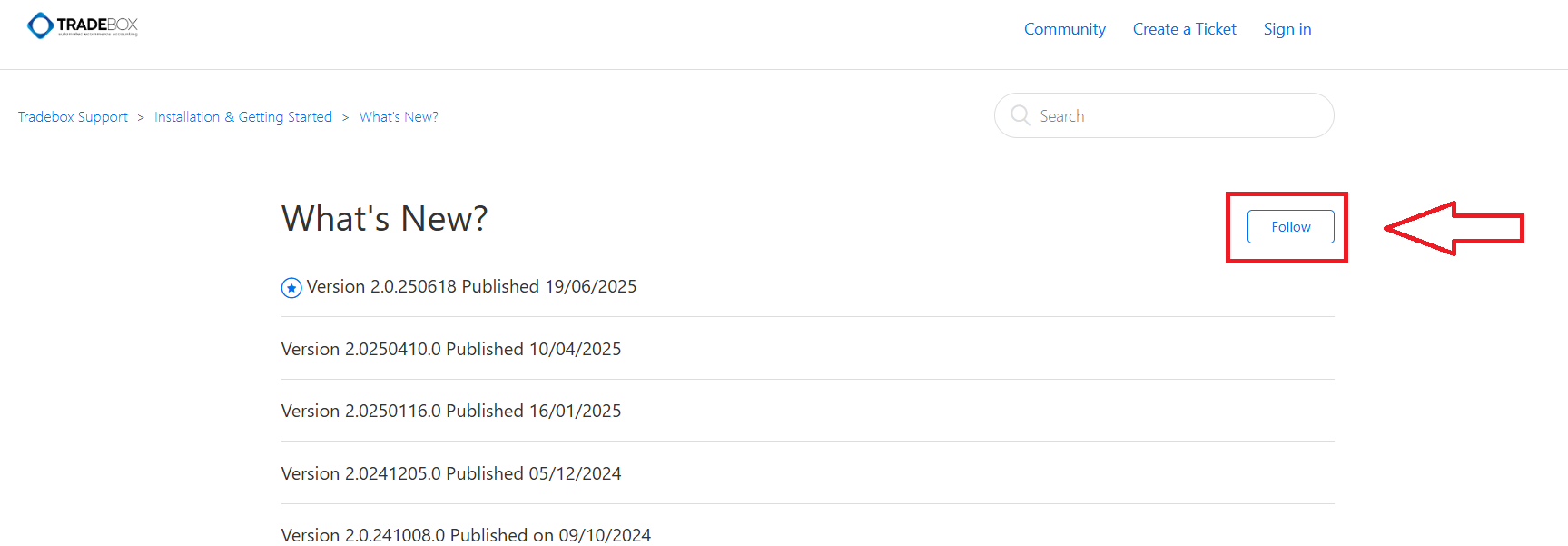This screenshot has width=1568, height=546.
Task: Click the red arrow pointing at Follow
Action: pos(1453,228)
